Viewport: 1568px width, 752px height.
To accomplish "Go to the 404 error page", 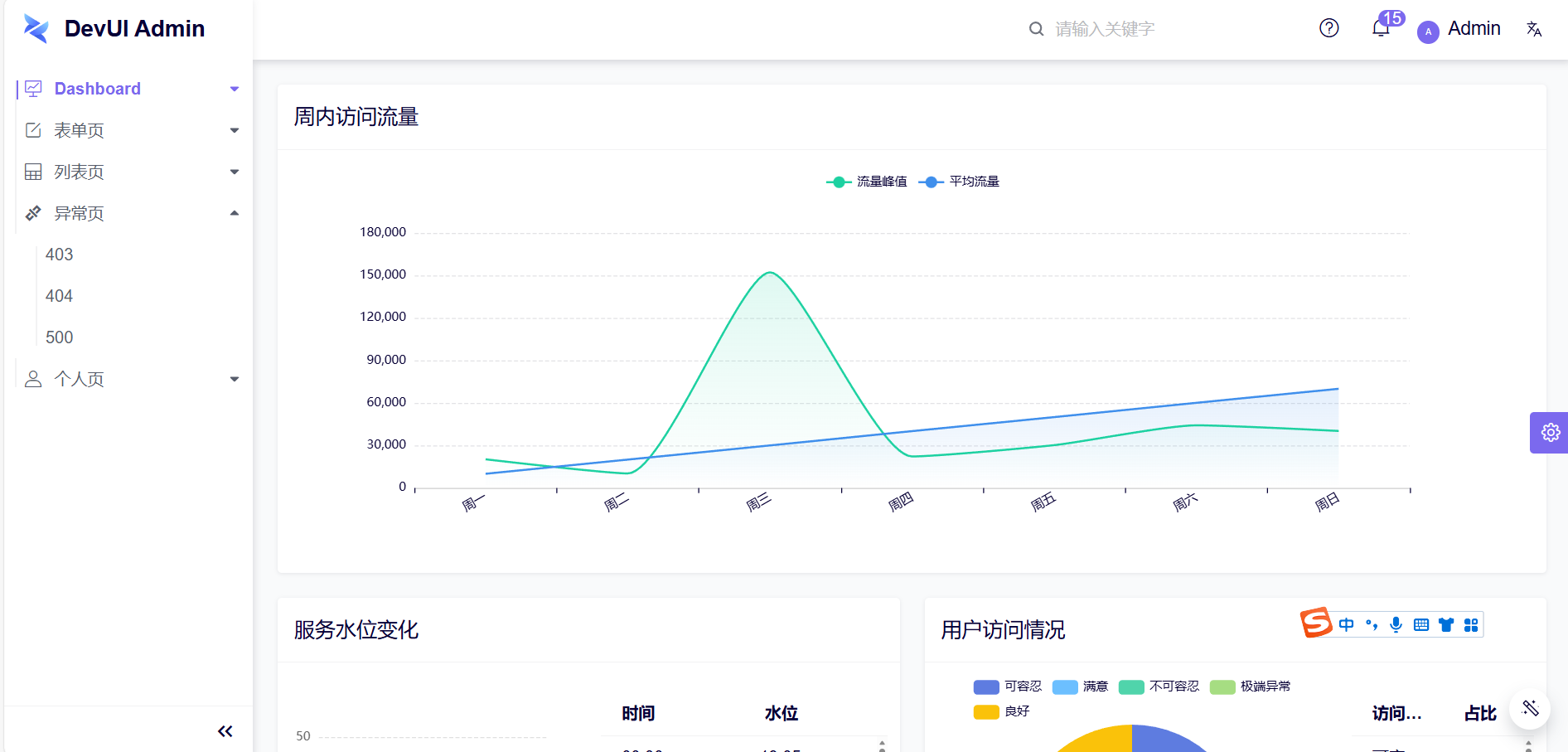I will point(60,296).
